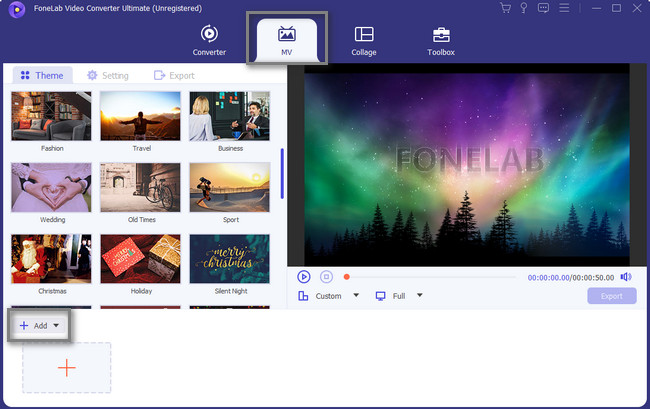This screenshot has height=409, width=650.
Task: Click the red plus placeholder box
Action: pos(66,368)
